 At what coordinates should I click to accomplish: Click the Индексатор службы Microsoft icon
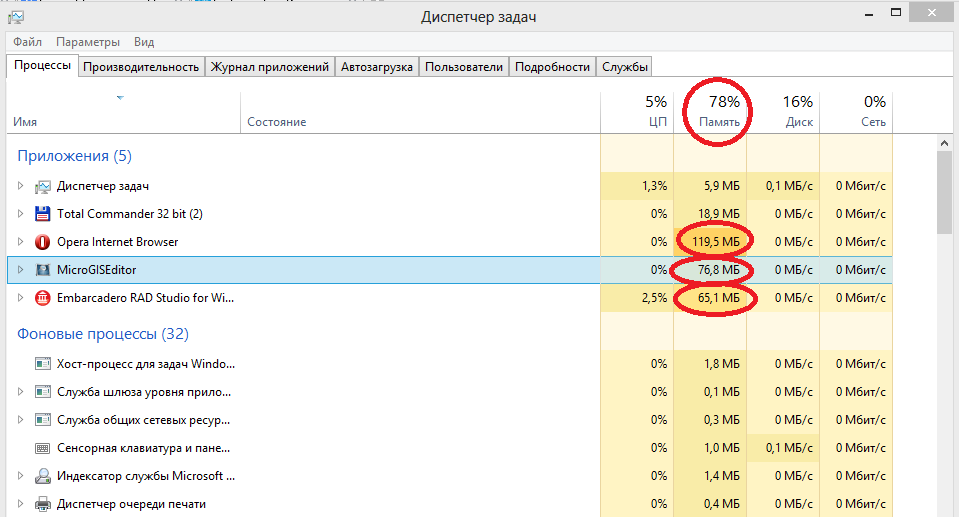[x=43, y=476]
